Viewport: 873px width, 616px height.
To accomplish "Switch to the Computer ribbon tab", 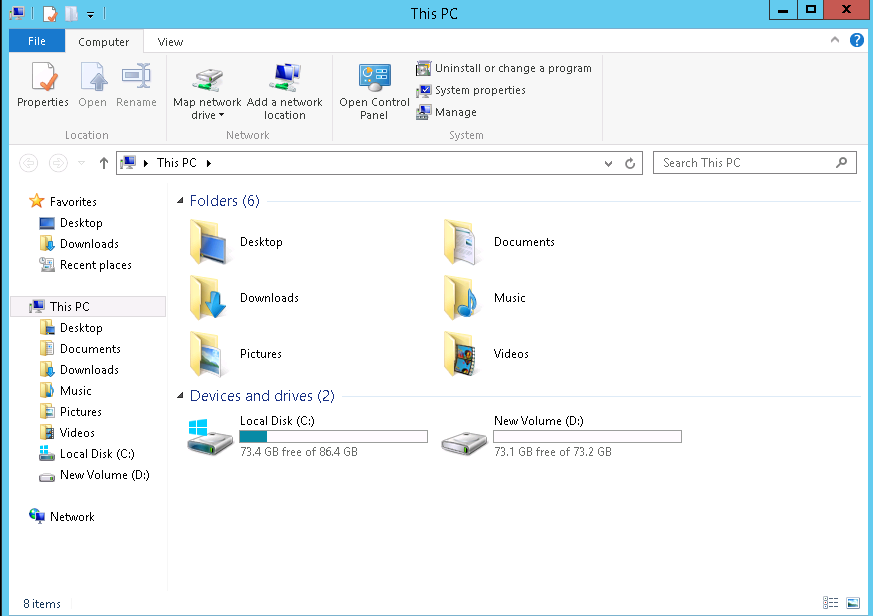I will point(104,42).
